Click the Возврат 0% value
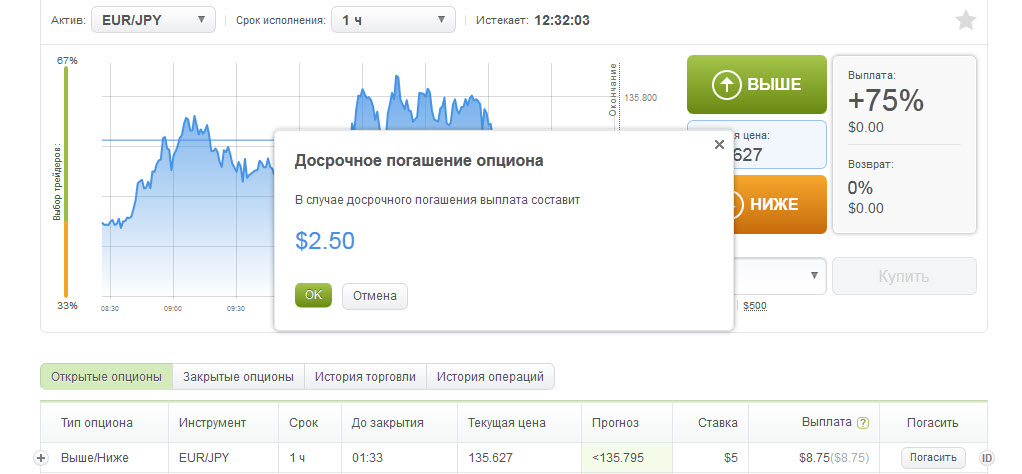This screenshot has width=1022, height=474. (860, 188)
